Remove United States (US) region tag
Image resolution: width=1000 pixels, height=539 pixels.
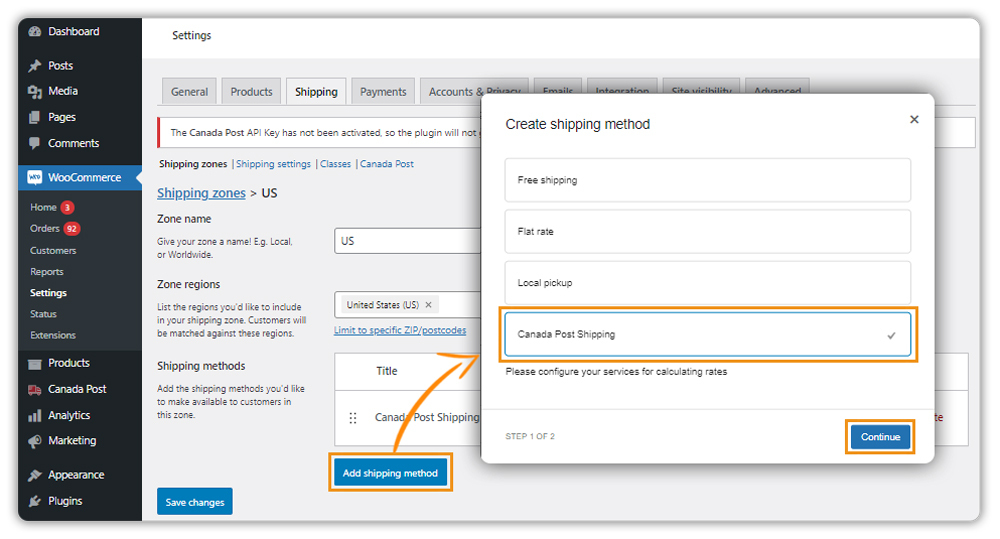pos(429,305)
